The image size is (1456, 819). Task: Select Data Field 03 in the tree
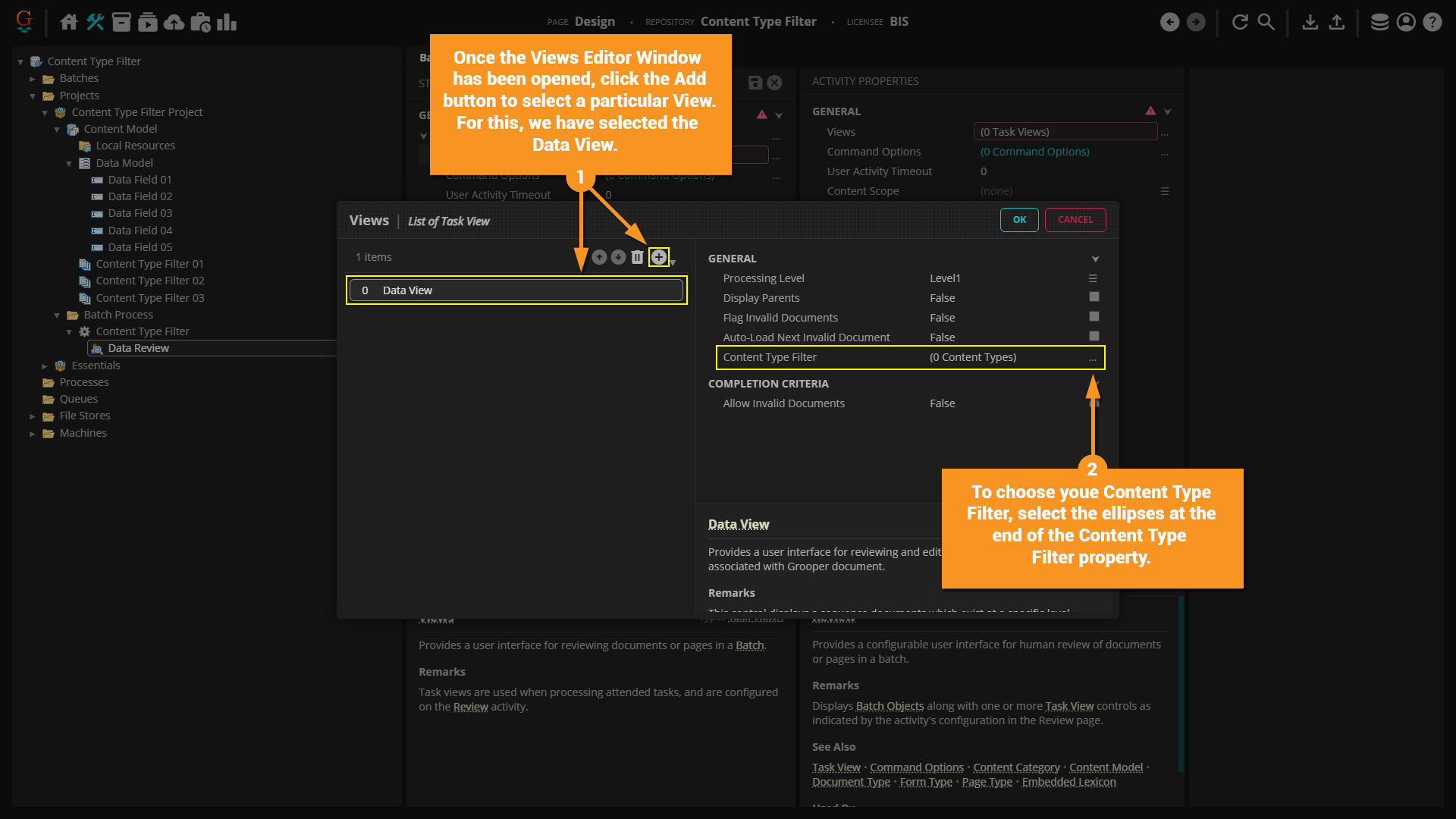pos(140,213)
